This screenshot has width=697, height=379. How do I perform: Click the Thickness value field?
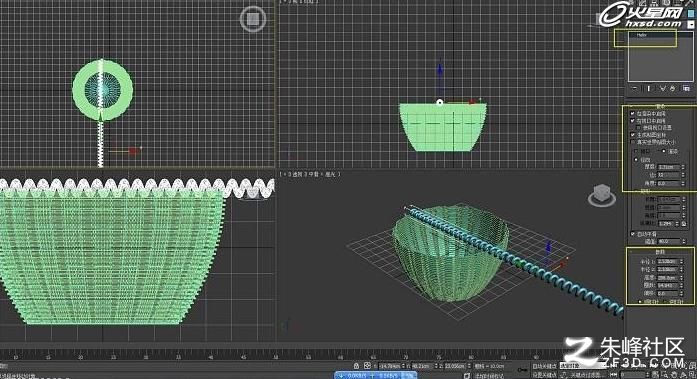coord(669,167)
